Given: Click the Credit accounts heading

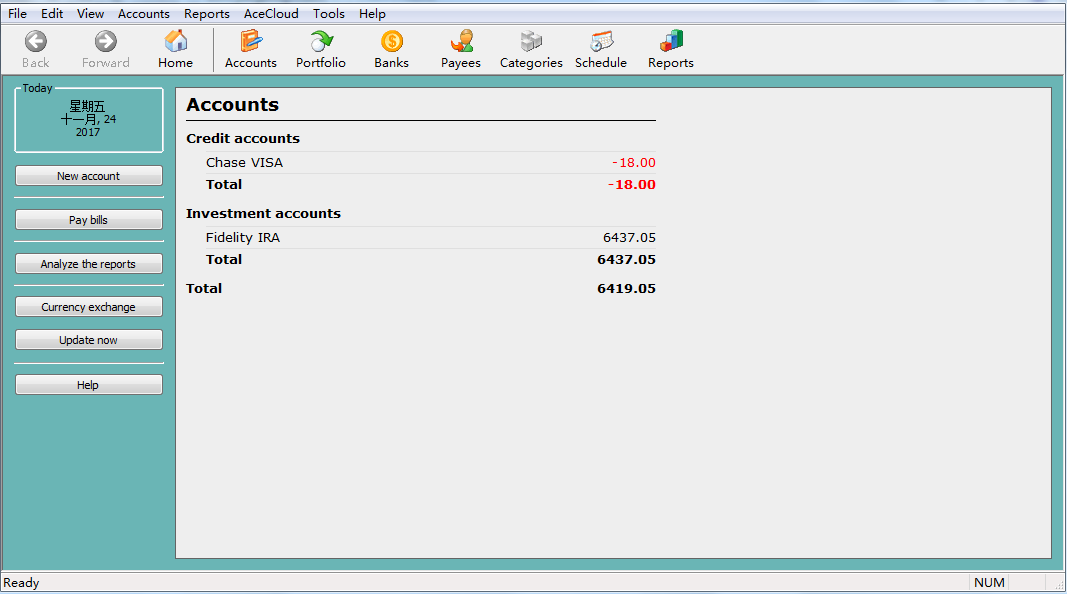Looking at the screenshot, I should coord(243,138).
